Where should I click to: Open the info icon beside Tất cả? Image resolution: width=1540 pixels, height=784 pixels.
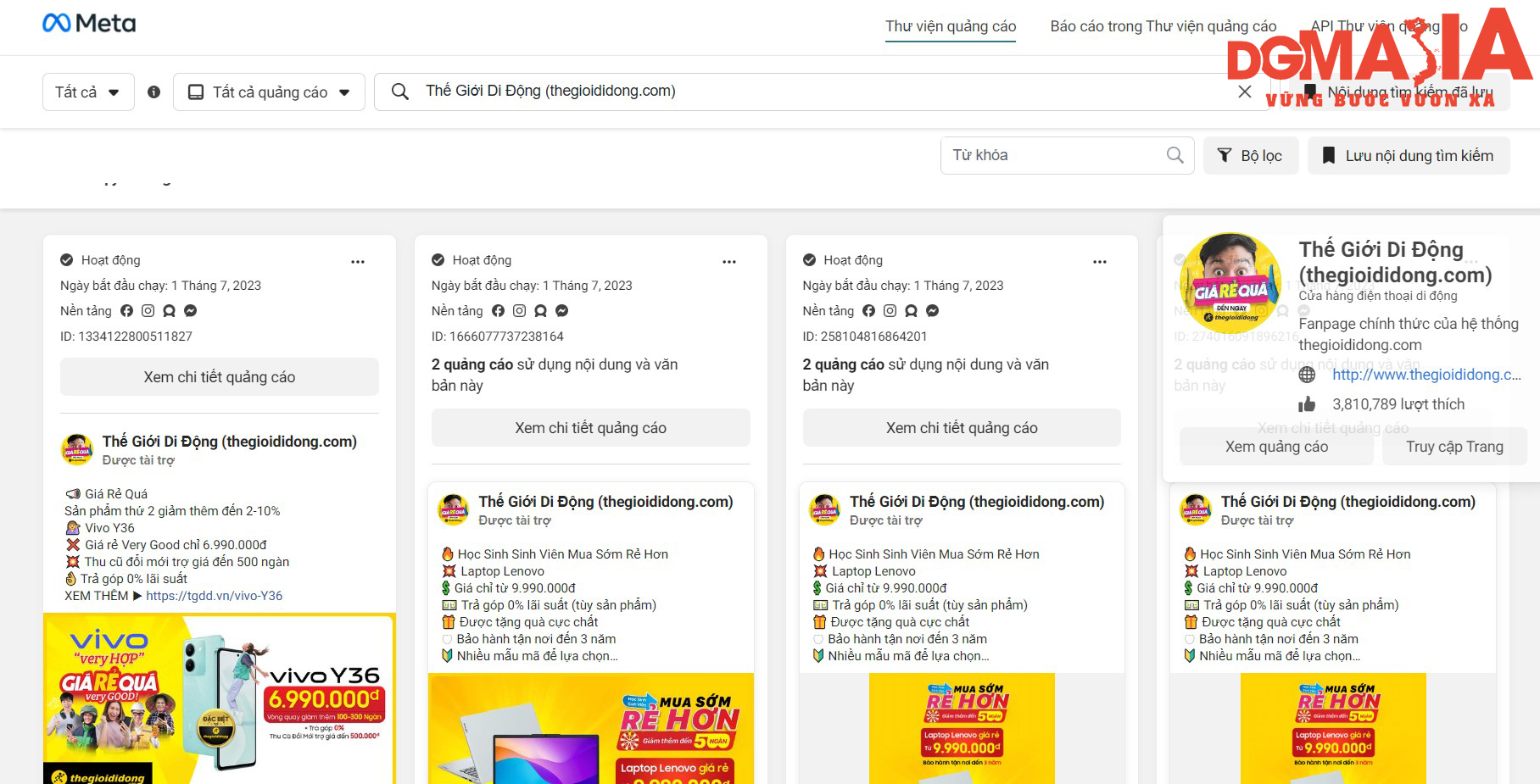(x=153, y=92)
